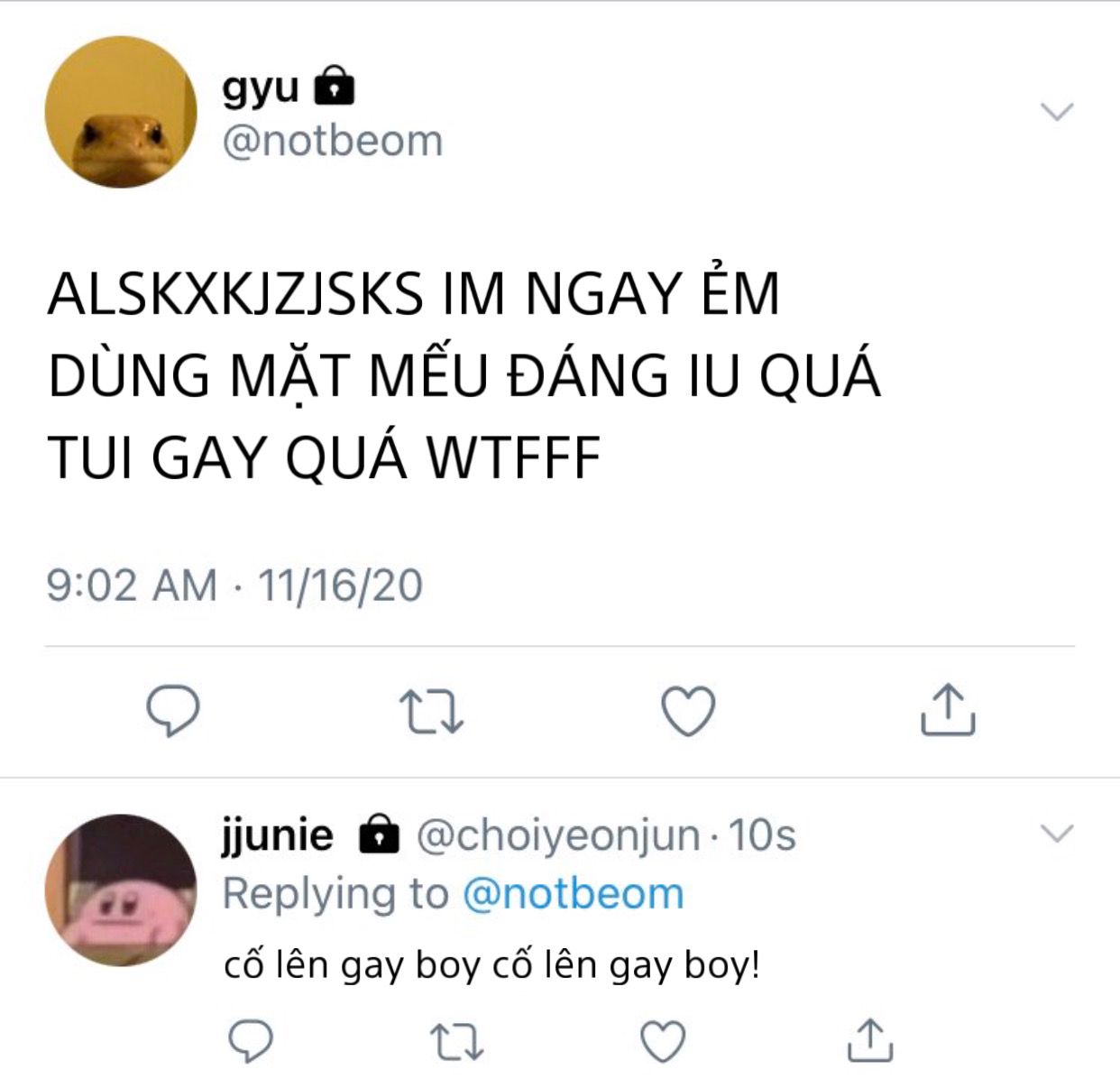This screenshot has width=1120, height=1088.
Task: Retweet jjunie's reply tweet
Action: (x=456, y=1041)
